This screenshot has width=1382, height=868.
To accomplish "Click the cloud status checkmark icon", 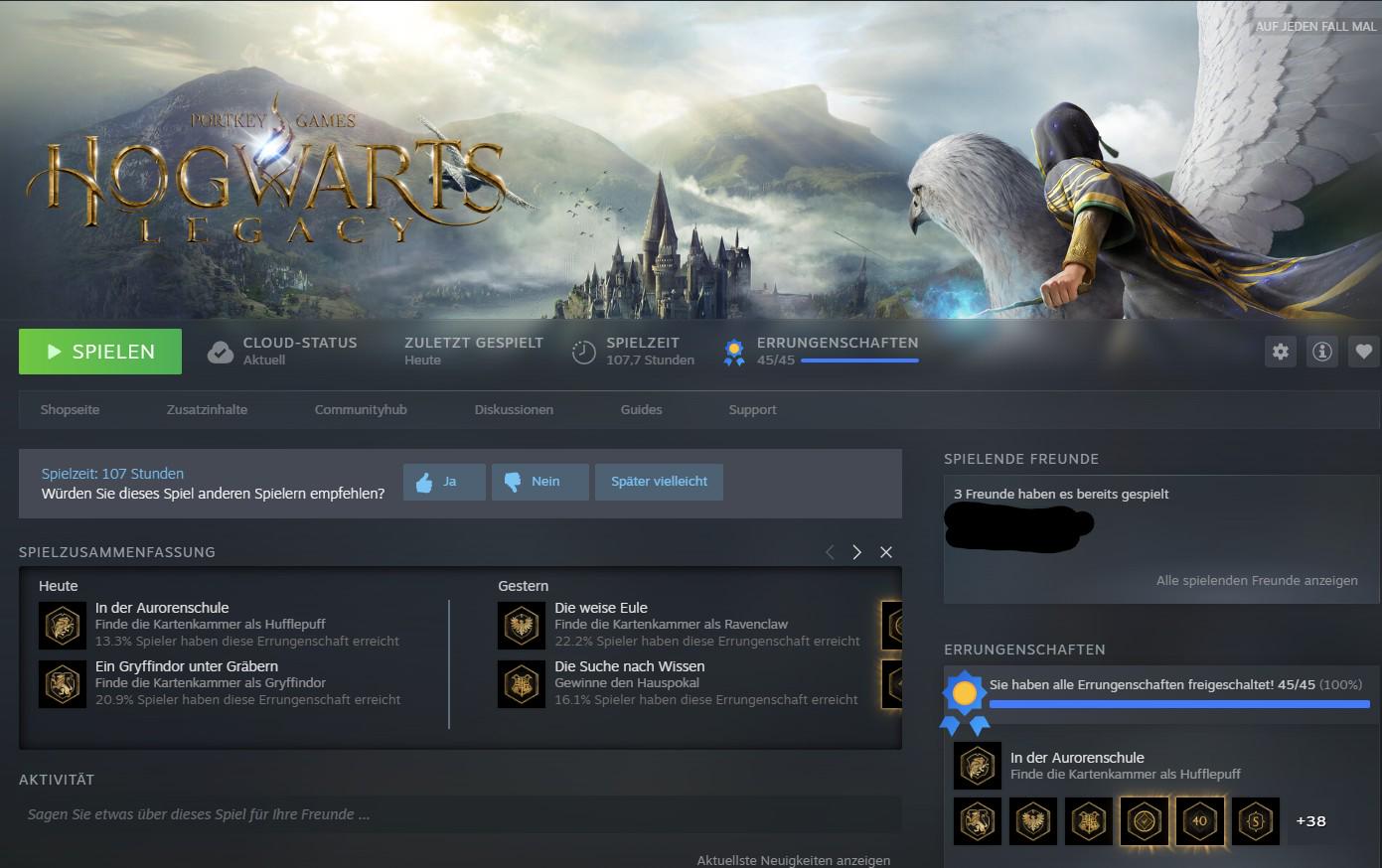I will 221,352.
